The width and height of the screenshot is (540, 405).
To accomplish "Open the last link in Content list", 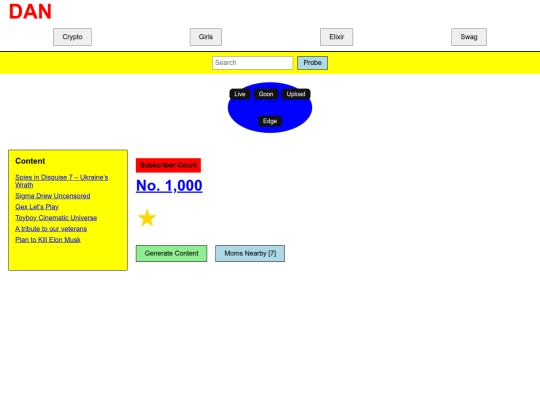I will (x=48, y=240).
